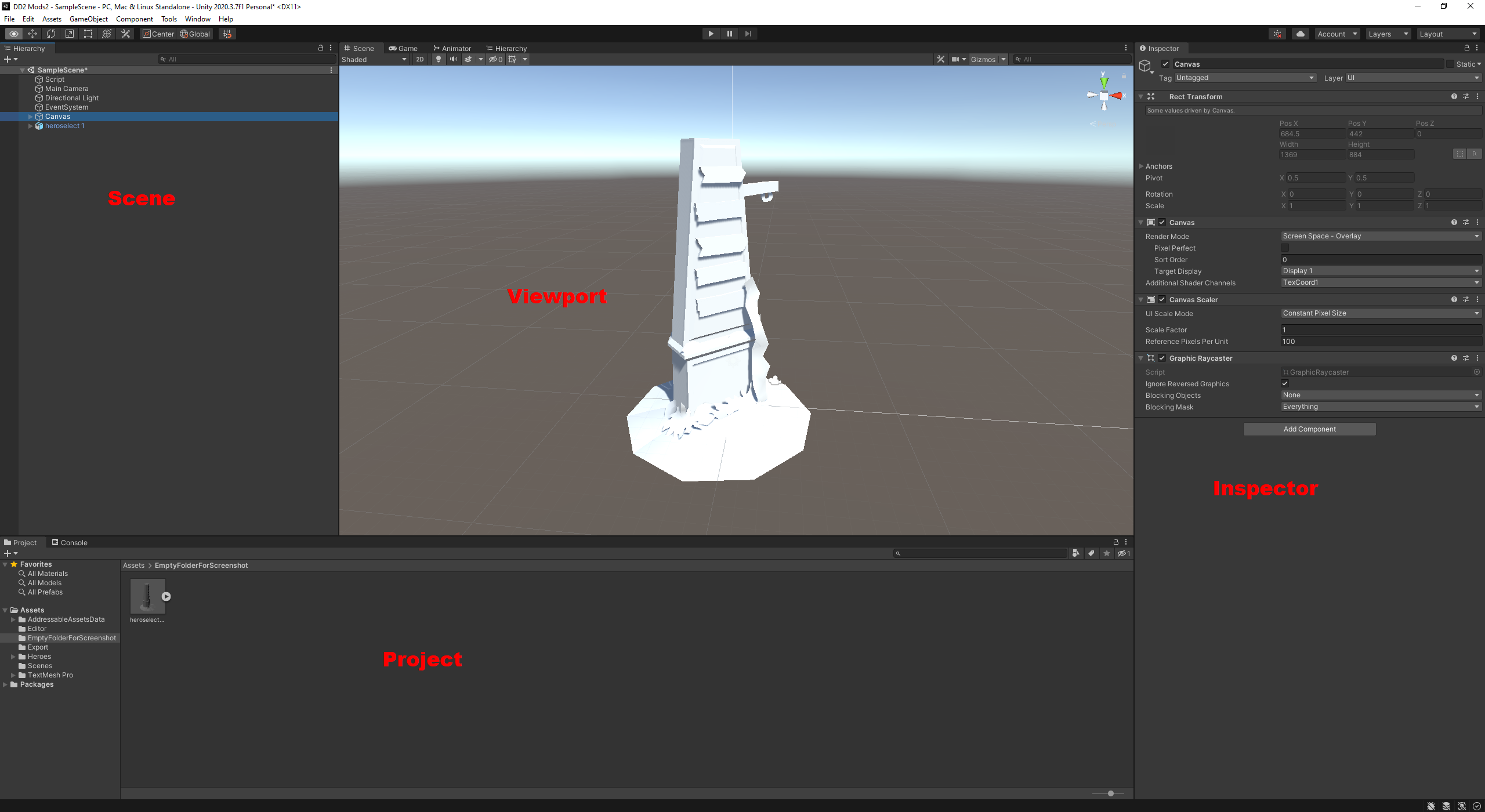Open Cloud services via the cloud icon
This screenshot has width=1485, height=812.
pyautogui.click(x=1301, y=34)
